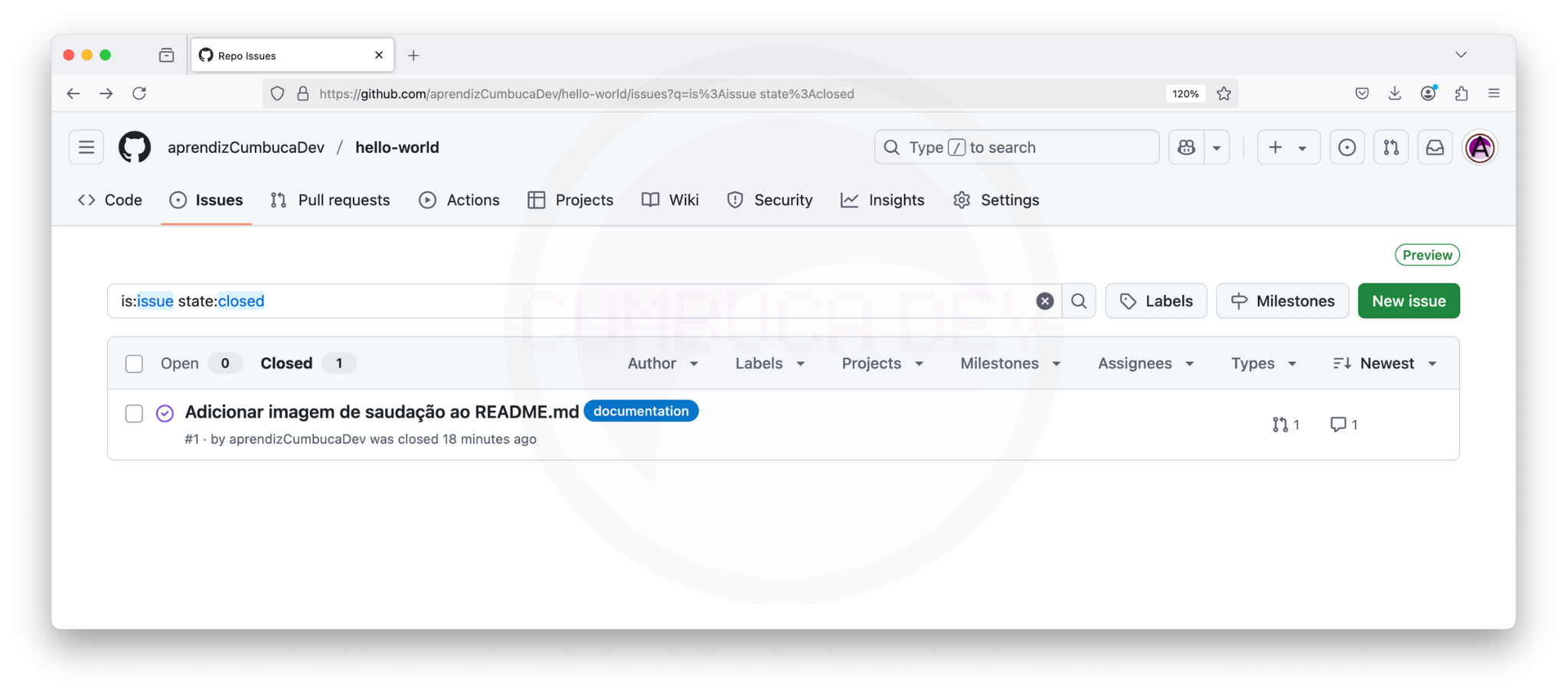The height and width of the screenshot is (697, 1568).
Task: Expand the Author filter dropdown
Action: [662, 363]
